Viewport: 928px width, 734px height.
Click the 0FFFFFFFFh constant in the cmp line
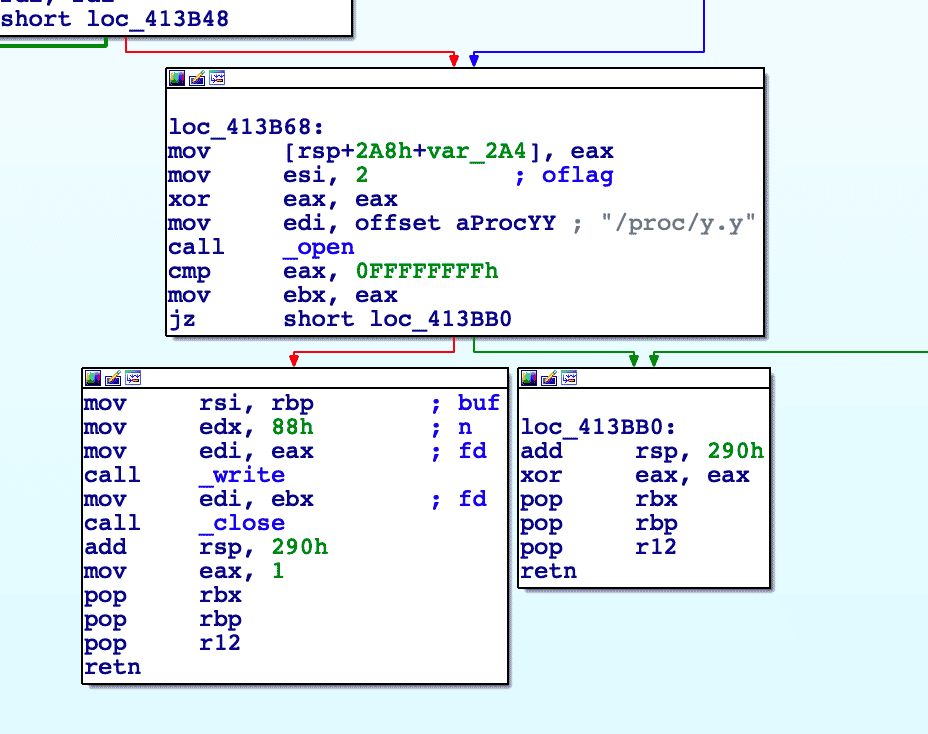pyautogui.click(x=427, y=271)
